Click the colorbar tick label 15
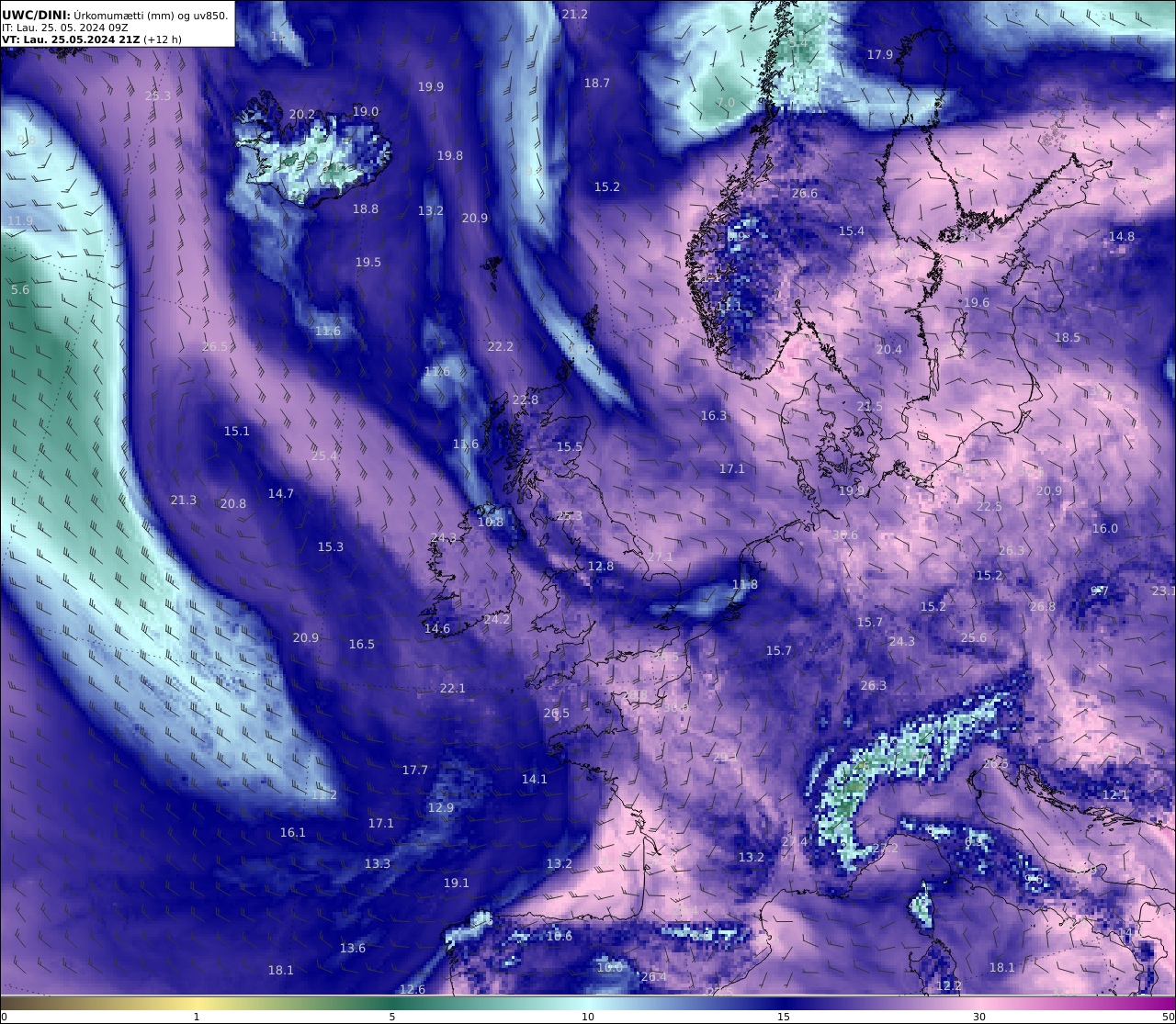 784,1017
